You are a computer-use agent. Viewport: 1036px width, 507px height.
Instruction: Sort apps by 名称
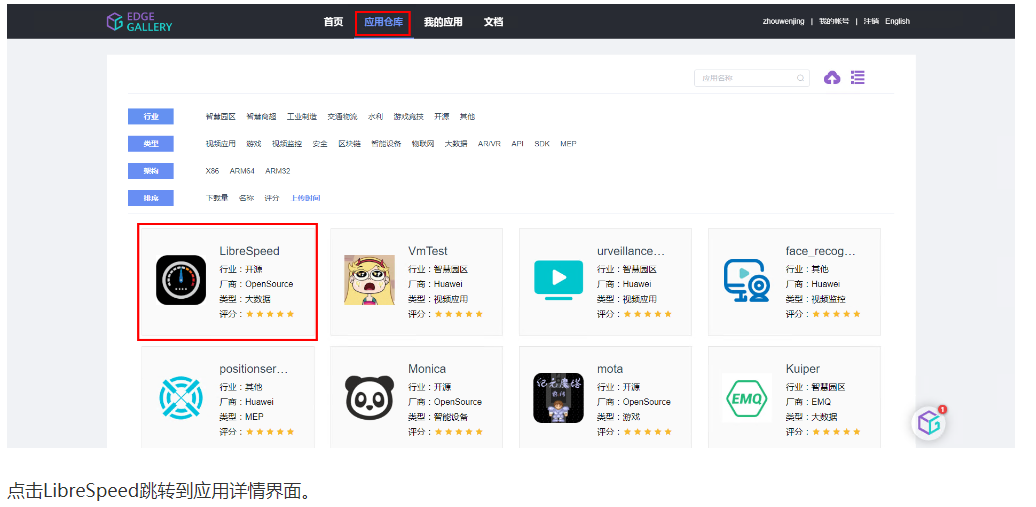(246, 198)
